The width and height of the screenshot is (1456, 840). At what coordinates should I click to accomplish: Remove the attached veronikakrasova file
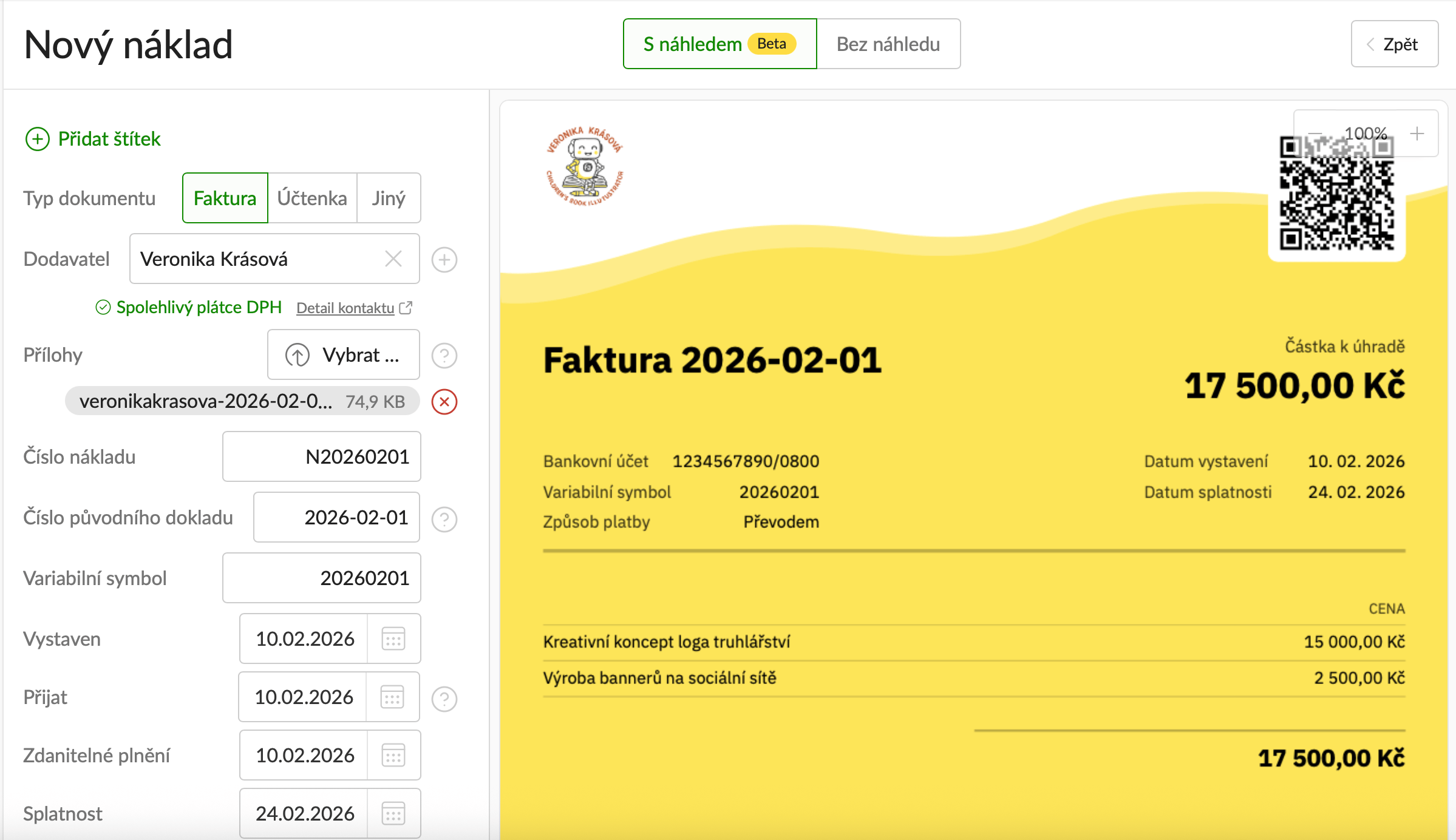444,402
